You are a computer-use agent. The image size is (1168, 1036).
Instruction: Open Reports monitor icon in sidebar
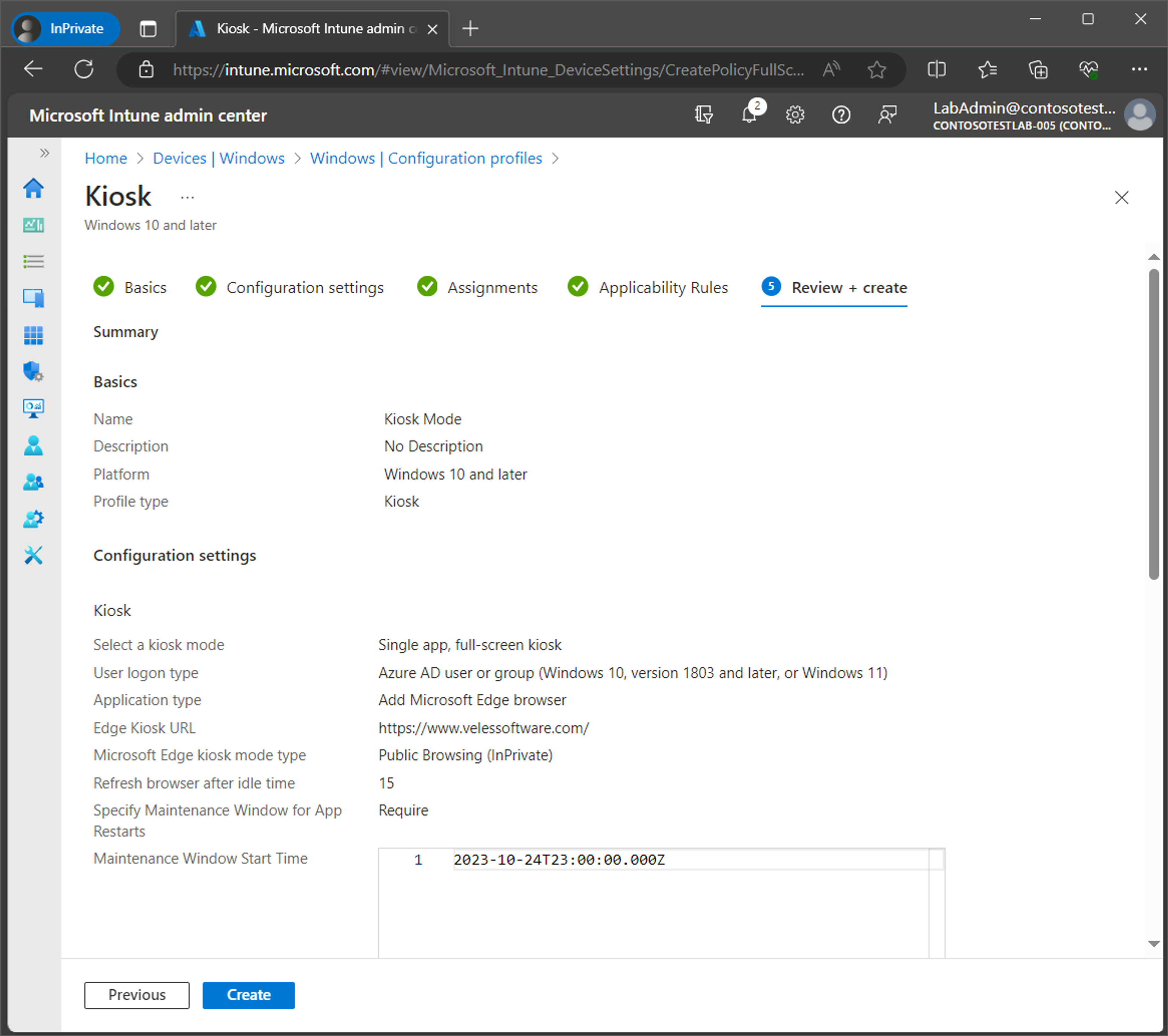point(33,408)
